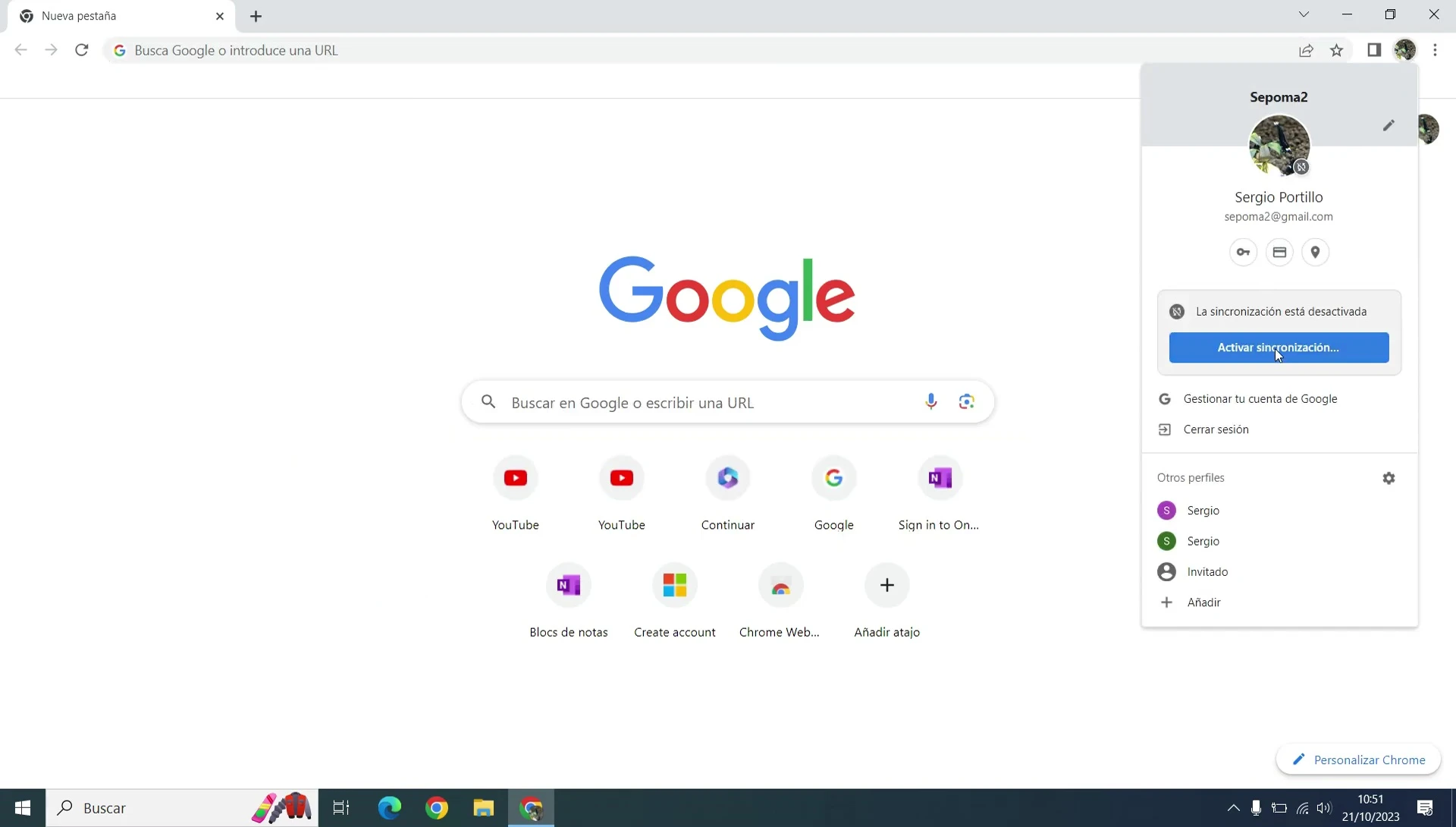Choose Cerrar sesión in profile menu

point(1279,429)
